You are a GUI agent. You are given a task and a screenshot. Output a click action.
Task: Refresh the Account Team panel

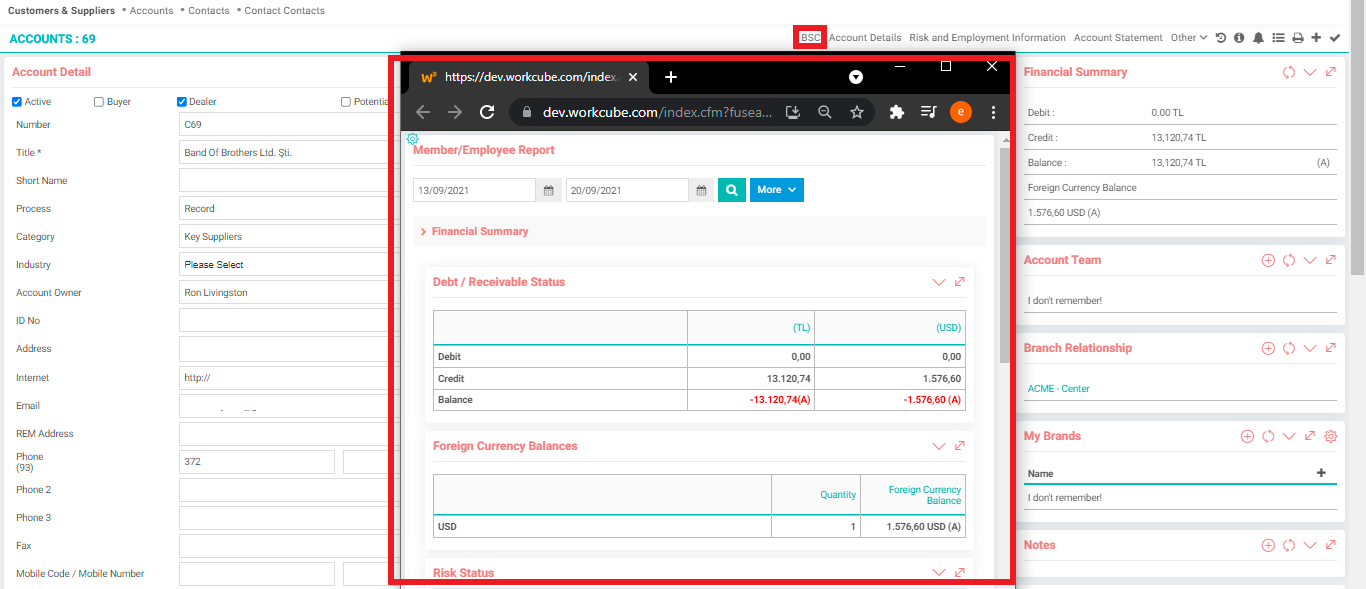1289,260
